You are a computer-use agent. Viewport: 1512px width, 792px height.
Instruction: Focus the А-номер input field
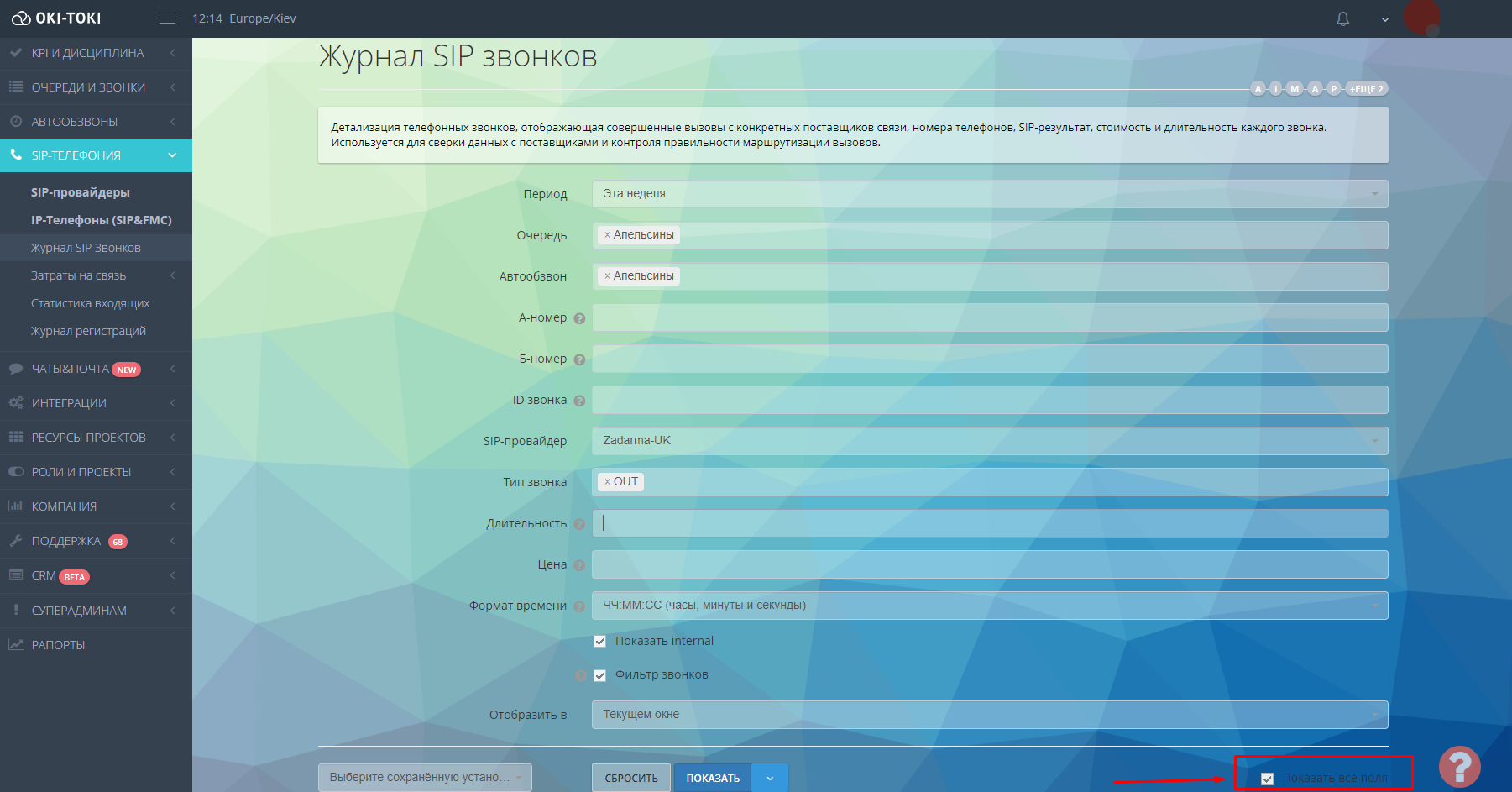click(x=990, y=317)
